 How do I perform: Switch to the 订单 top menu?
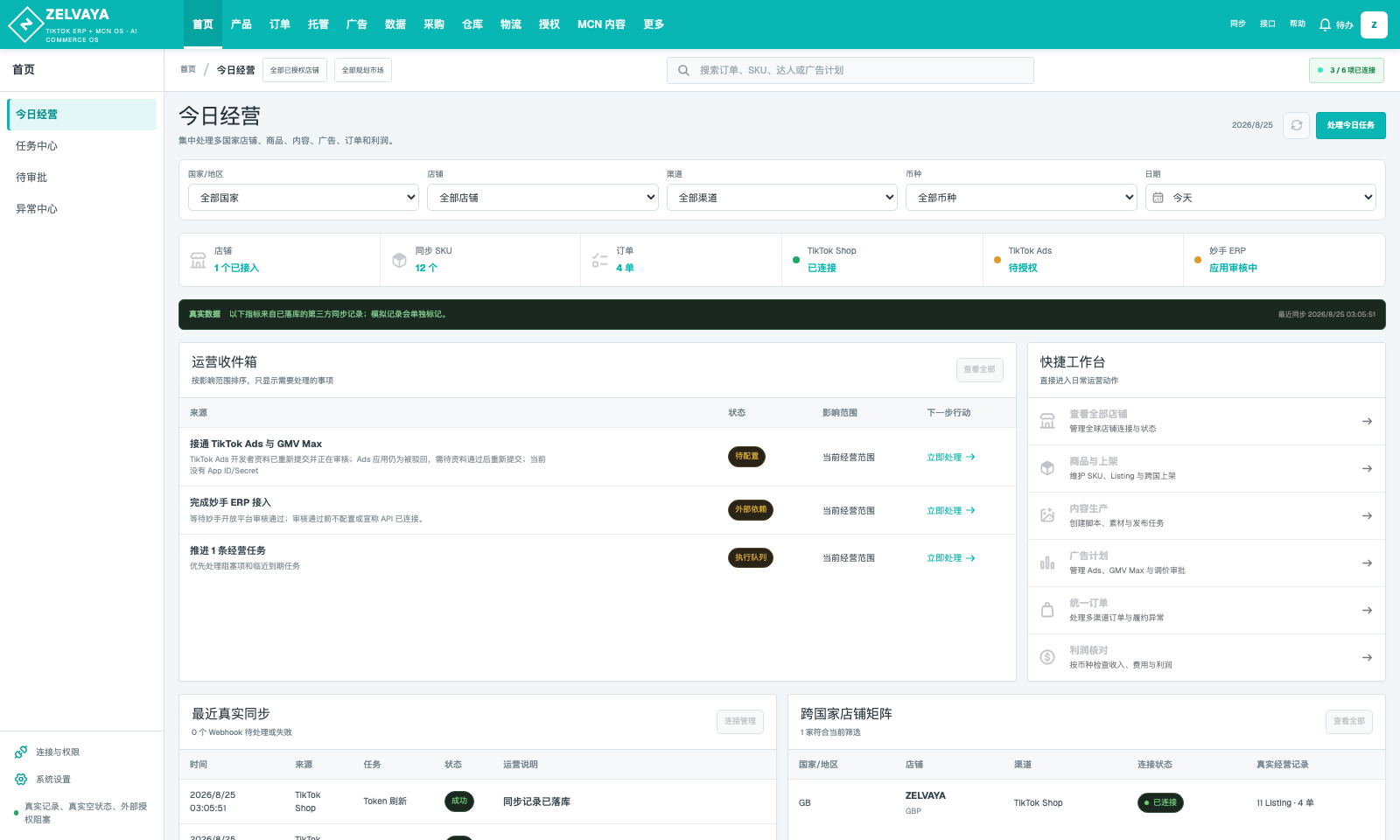pos(280,24)
